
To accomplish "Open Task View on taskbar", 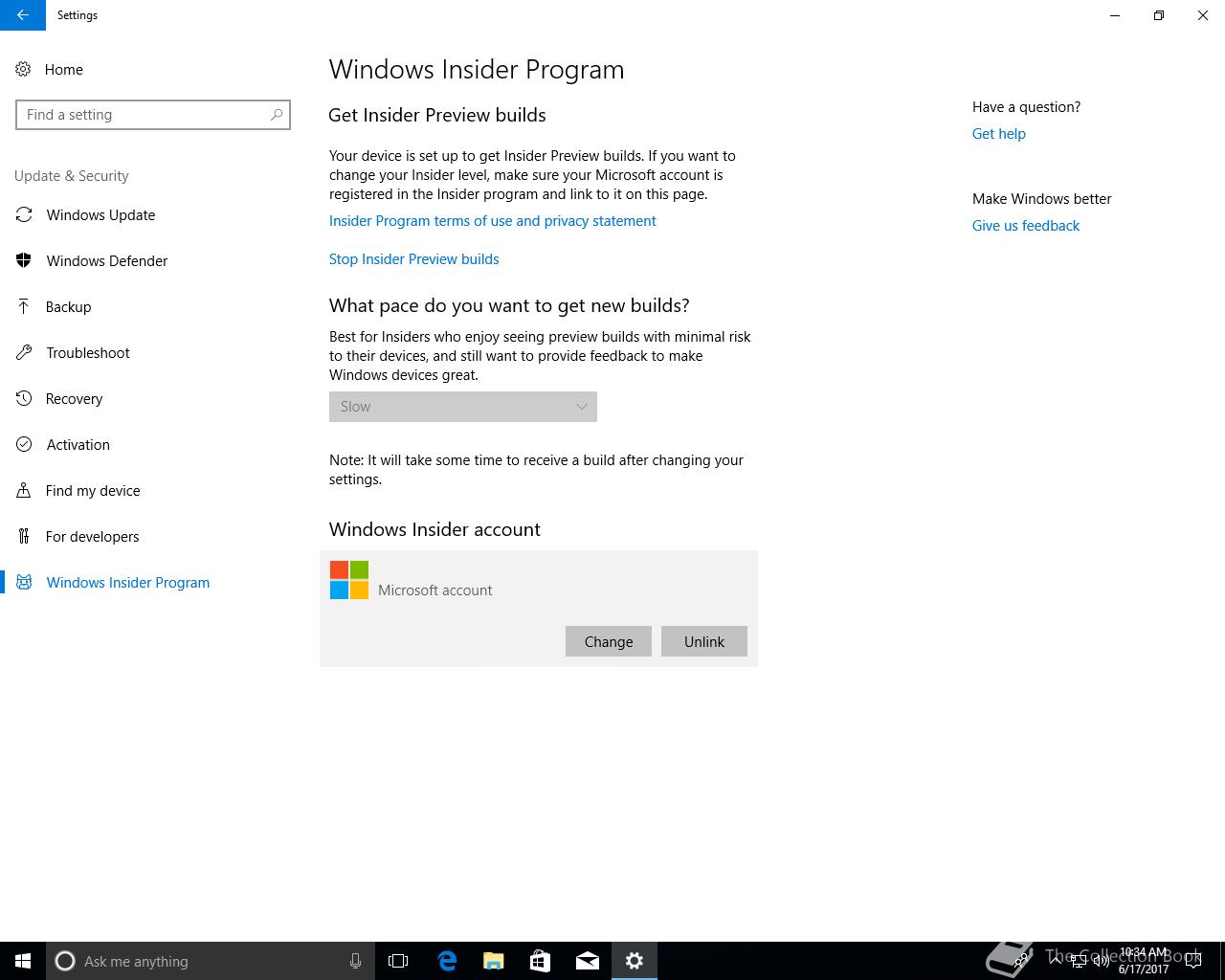I will 398,961.
